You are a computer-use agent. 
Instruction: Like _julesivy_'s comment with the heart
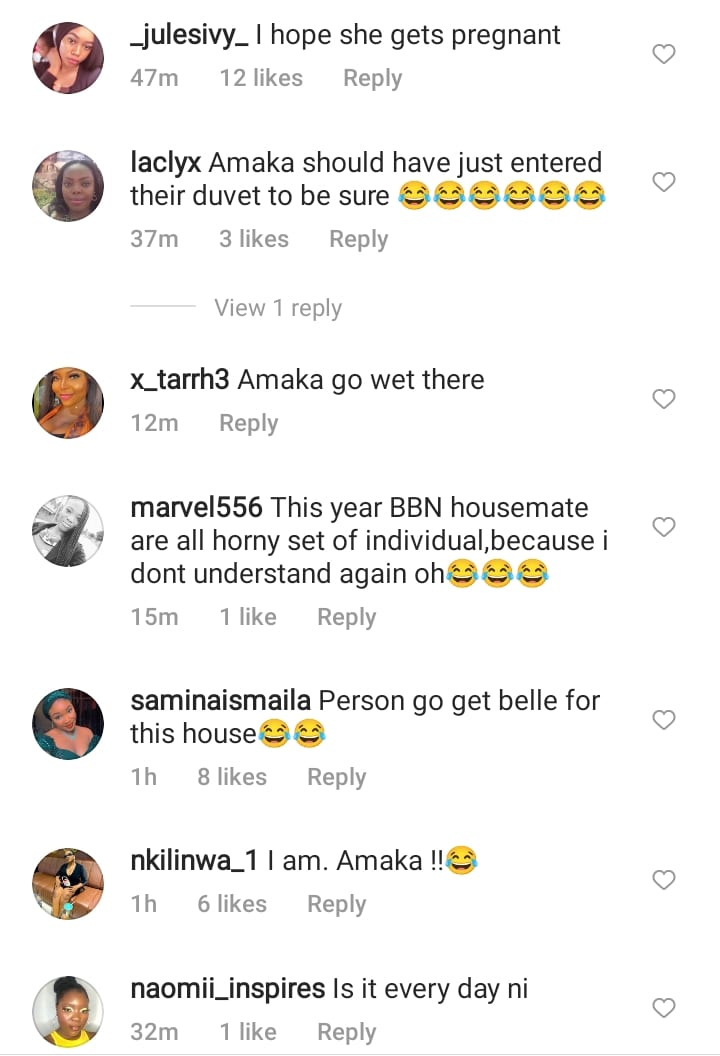[x=663, y=54]
